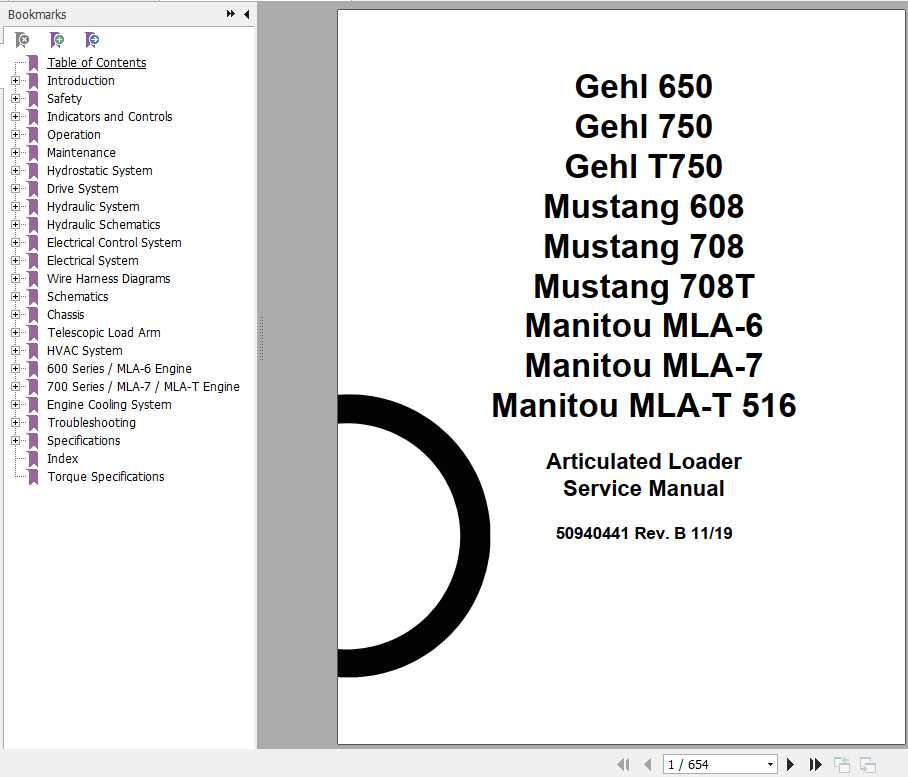Screen dimensions: 908x777
Task: Expand the 700 Series / MLA-7 / MLA-T Engine bookmark
Action: 16,387
